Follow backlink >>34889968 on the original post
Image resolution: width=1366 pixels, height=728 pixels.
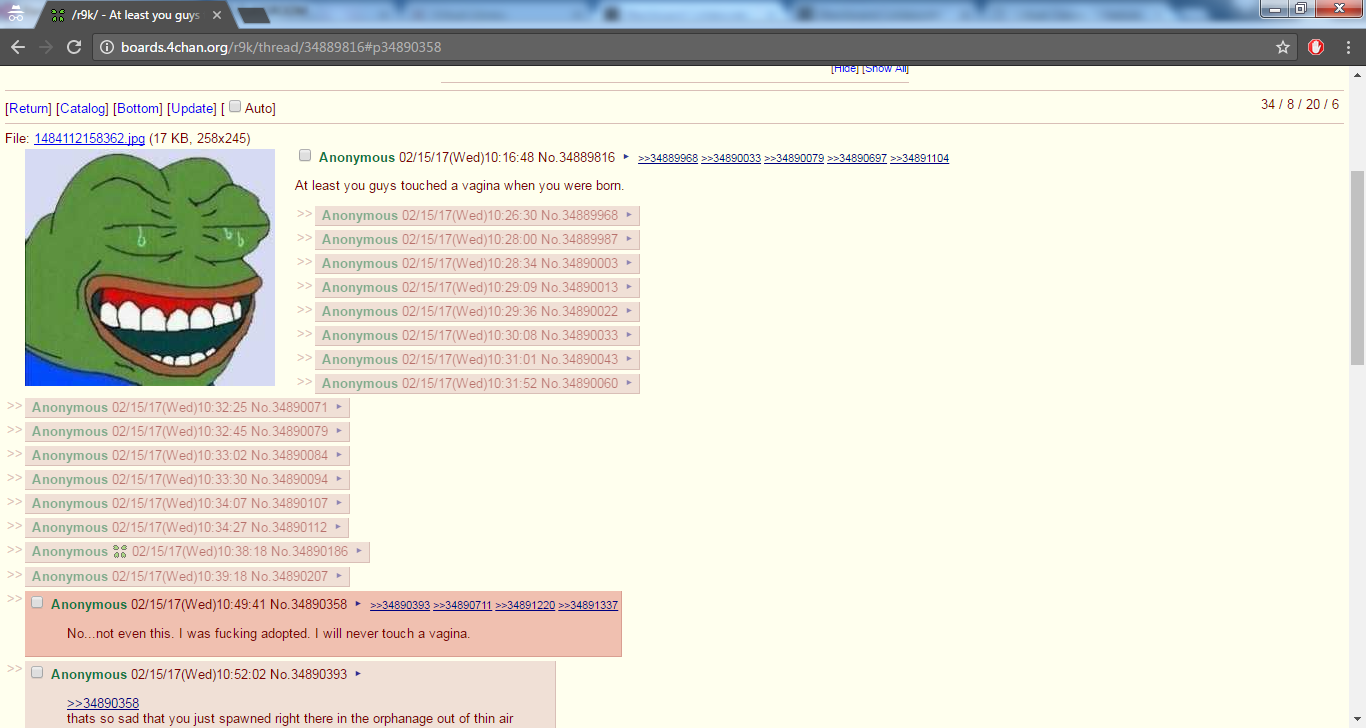(x=668, y=158)
